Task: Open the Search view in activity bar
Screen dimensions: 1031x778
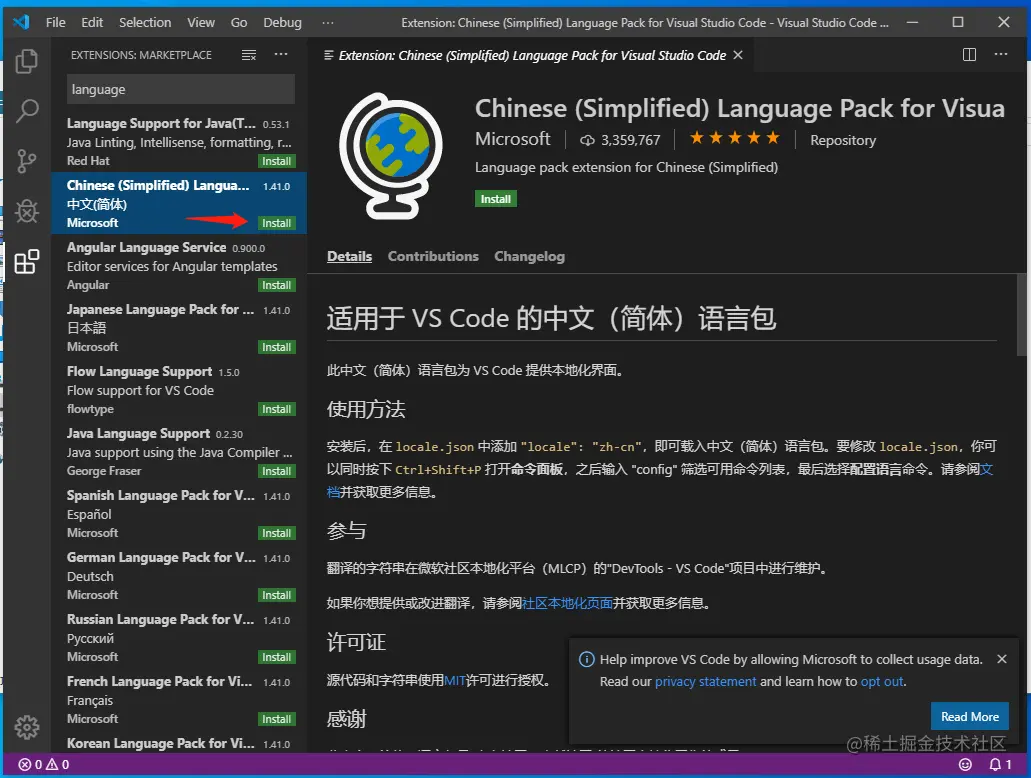Action: [x=27, y=111]
